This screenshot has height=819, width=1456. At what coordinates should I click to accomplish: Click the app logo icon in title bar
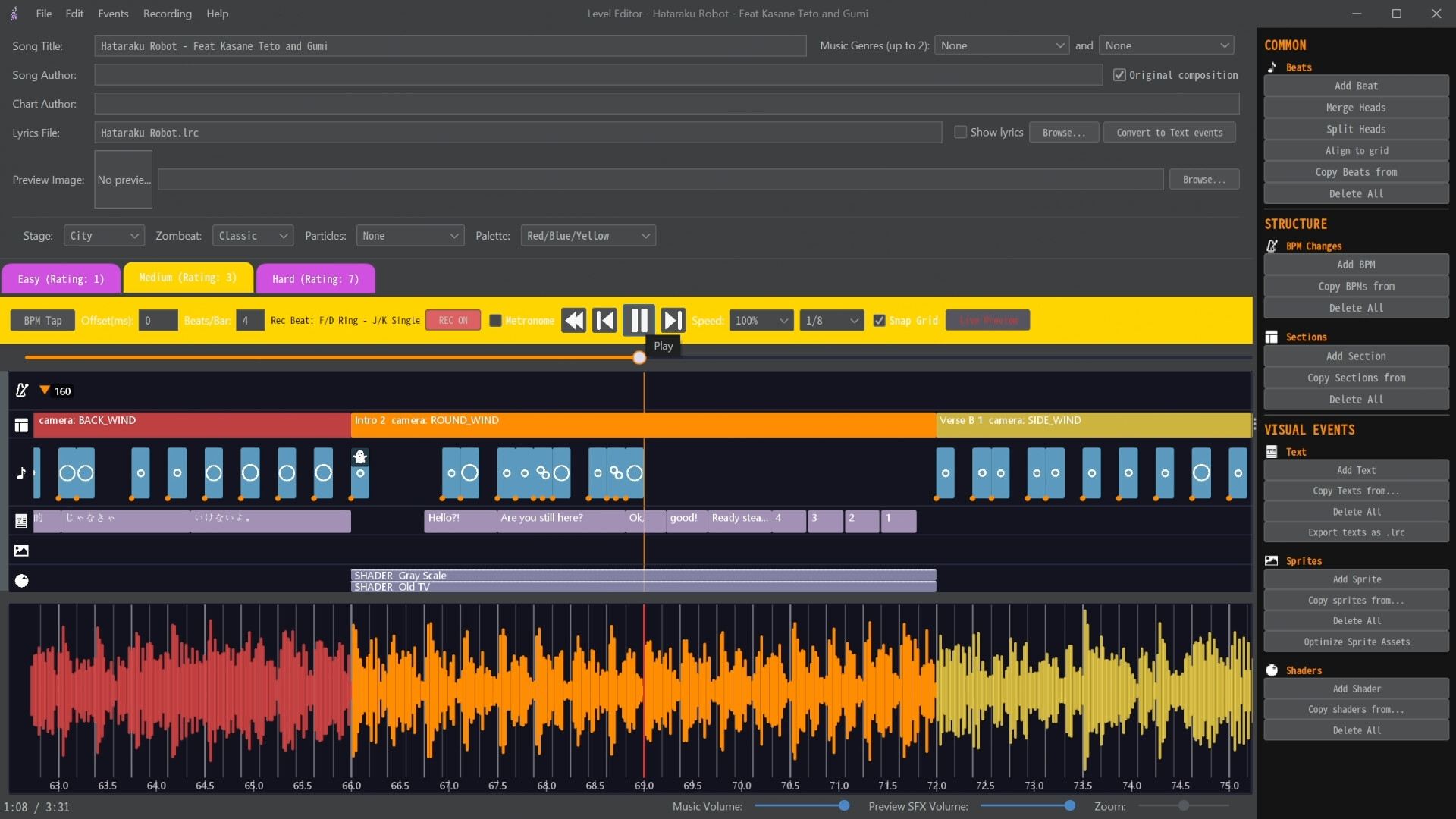[x=14, y=14]
